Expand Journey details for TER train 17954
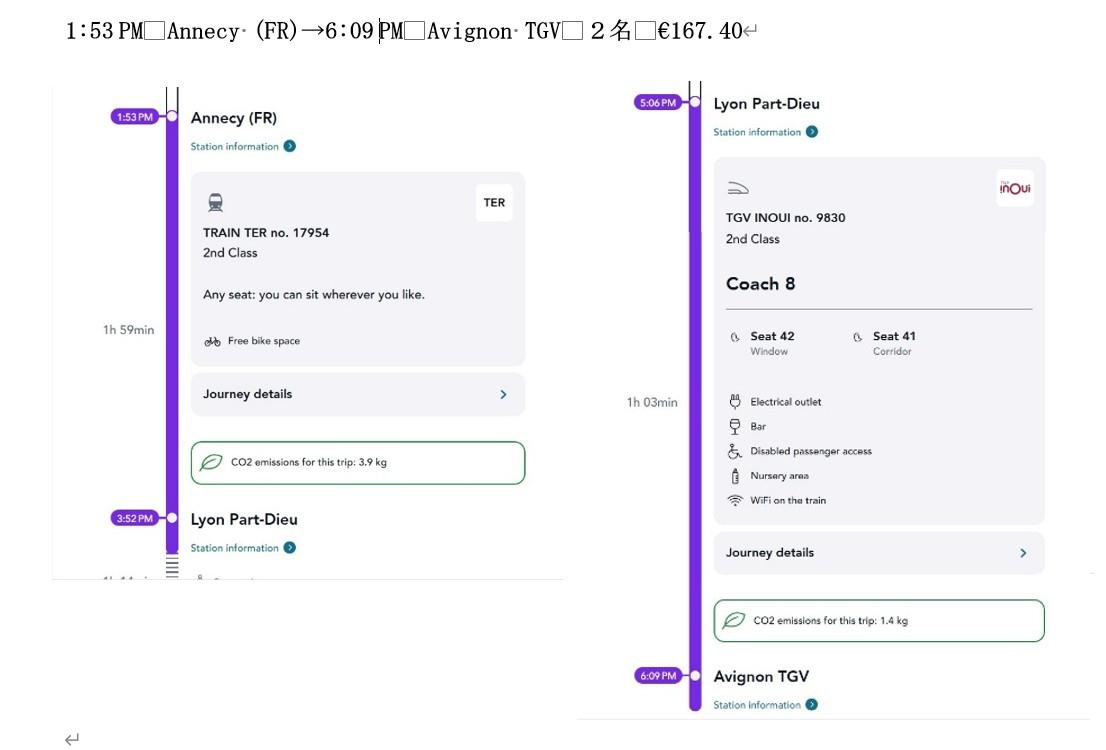1106x750 pixels. [357, 394]
